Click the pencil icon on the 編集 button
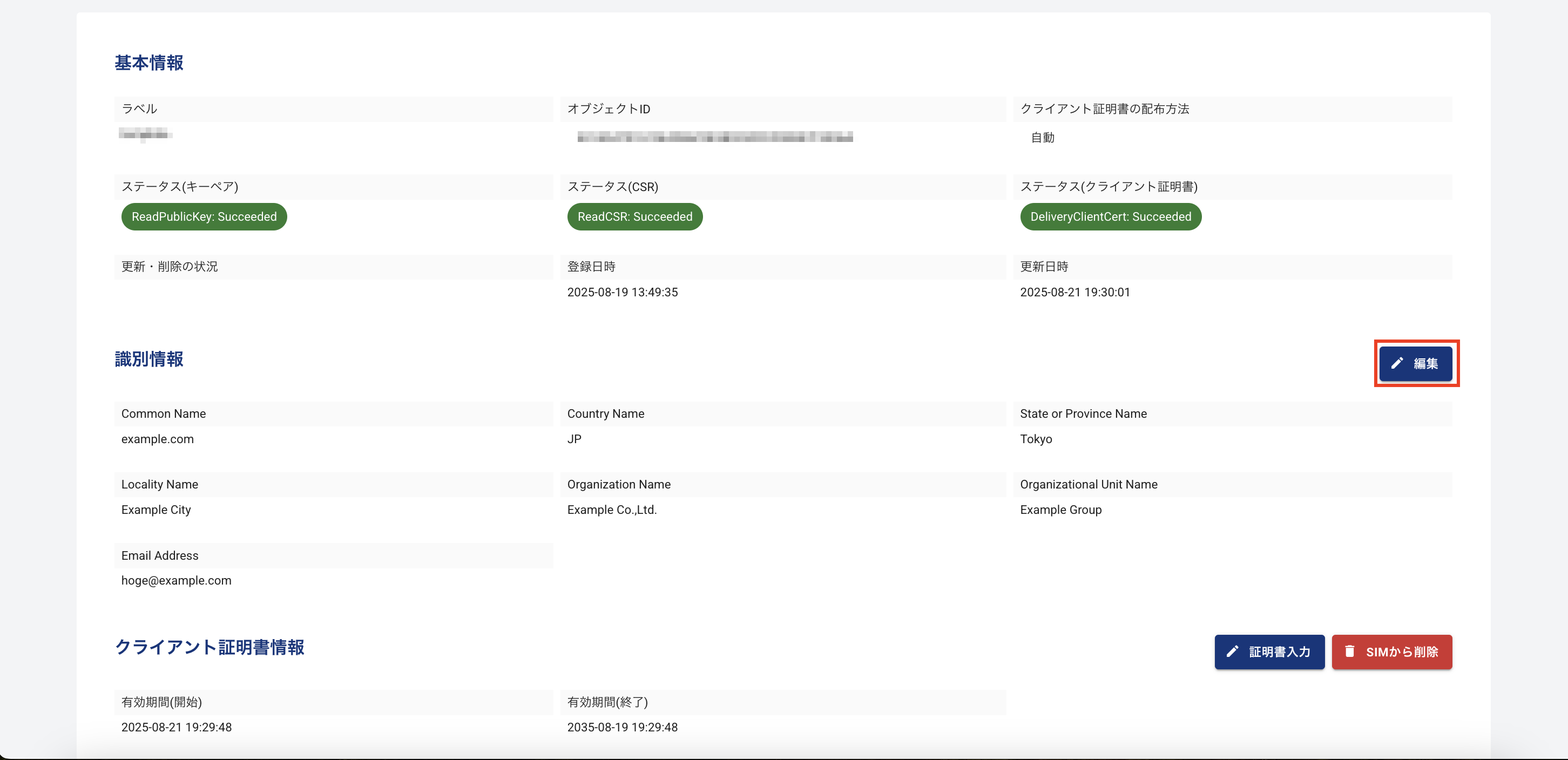1568x760 pixels. (x=1398, y=363)
